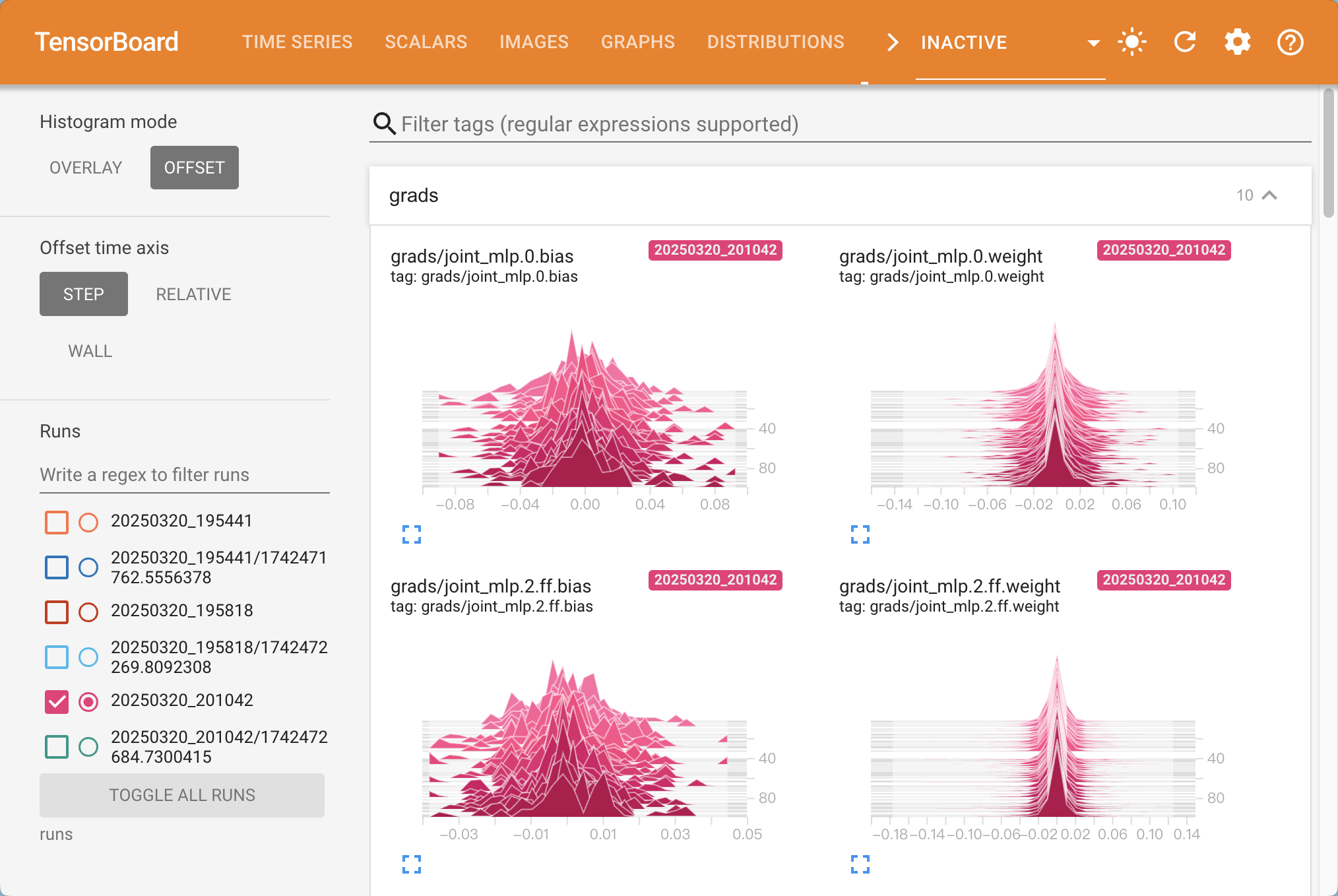Enable the 20250320_195441 run checkbox
This screenshot has height=896, width=1338.
coord(57,522)
